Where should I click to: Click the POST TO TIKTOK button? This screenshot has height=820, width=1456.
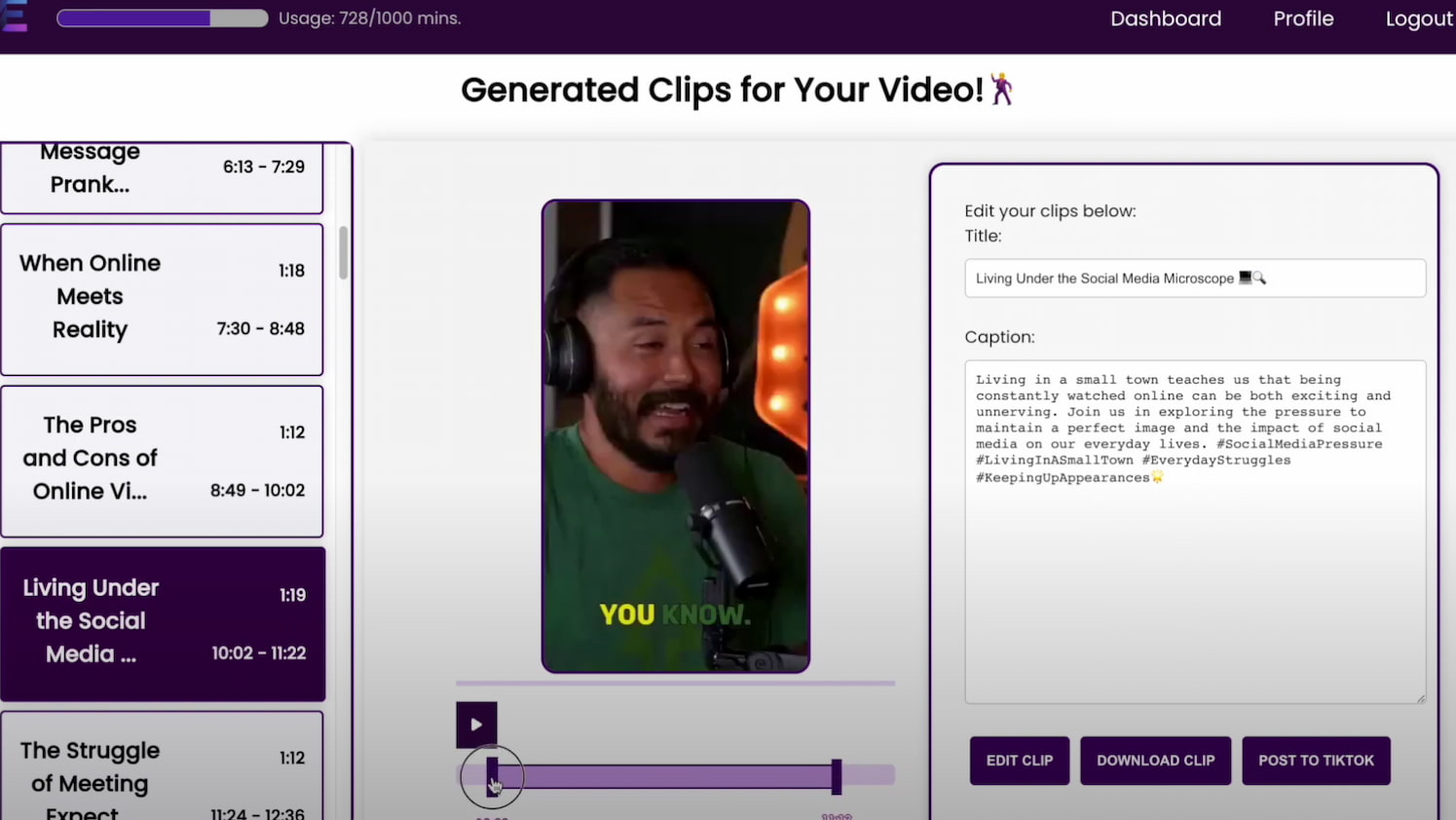click(x=1316, y=761)
